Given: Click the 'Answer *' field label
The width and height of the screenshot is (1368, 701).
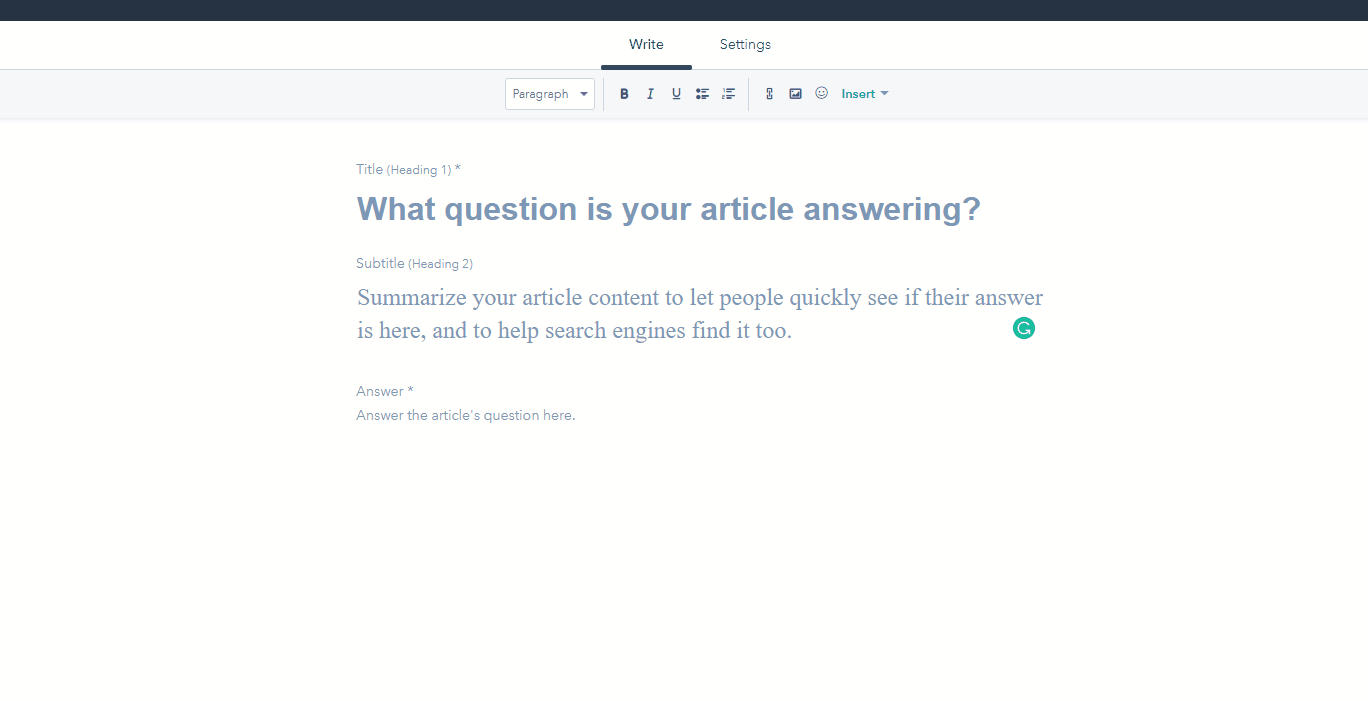Looking at the screenshot, I should [385, 391].
